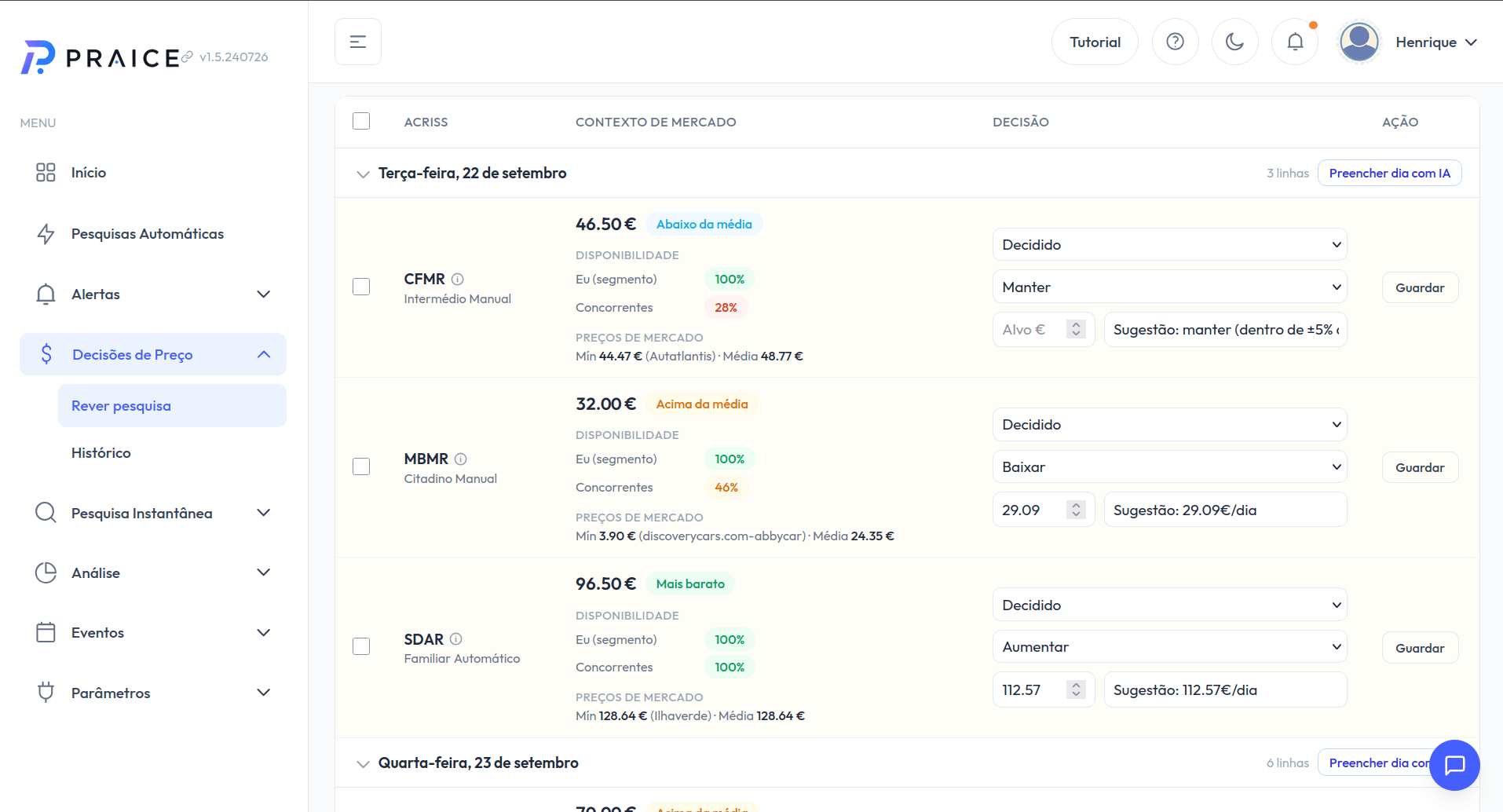The width and height of the screenshot is (1503, 812).
Task: Click the Pesquisa Instantânea magnifier icon
Action: point(46,513)
